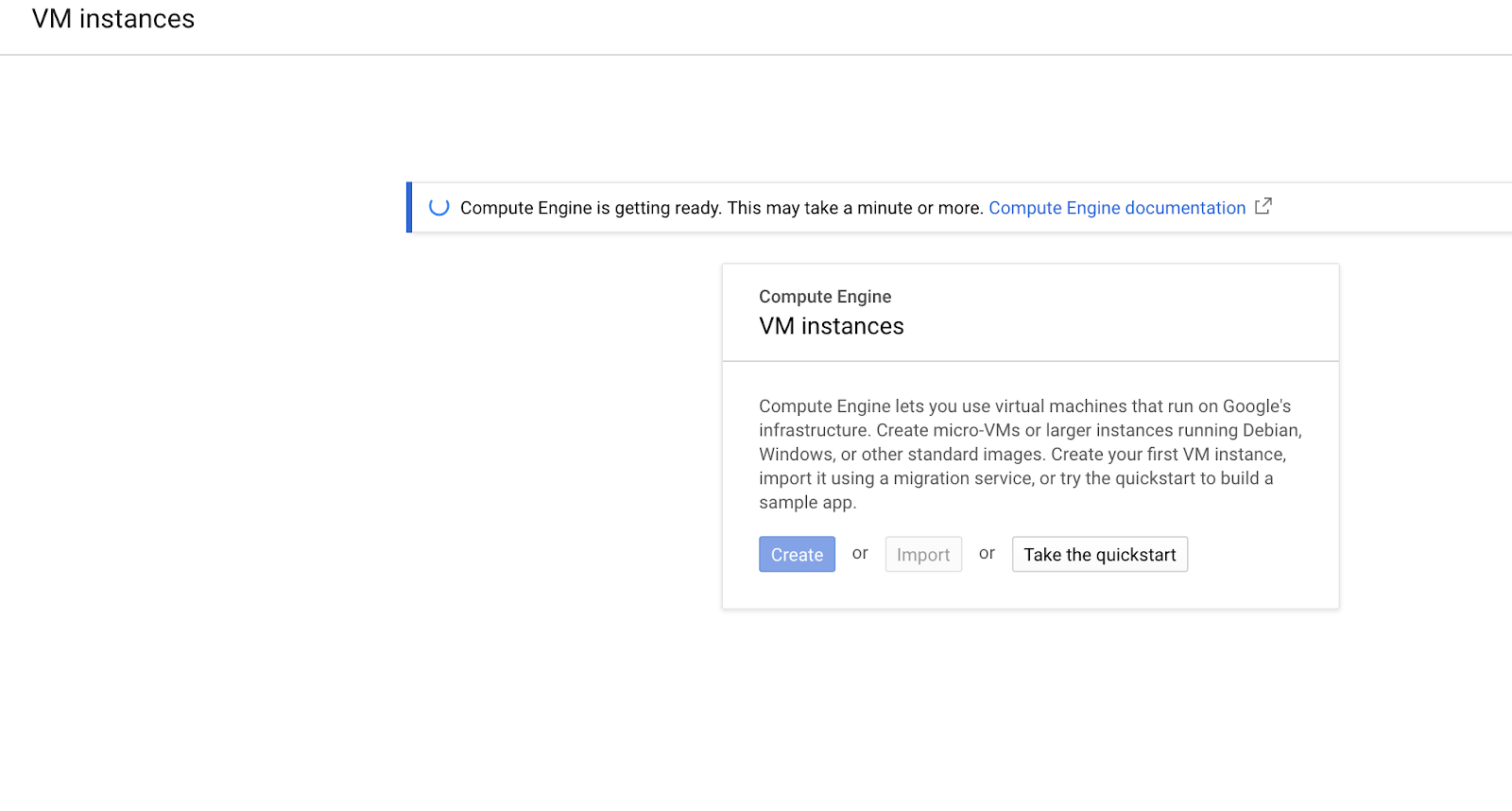Start the Take the quickstart tutorial
The image size is (1512, 811).
click(x=1100, y=555)
